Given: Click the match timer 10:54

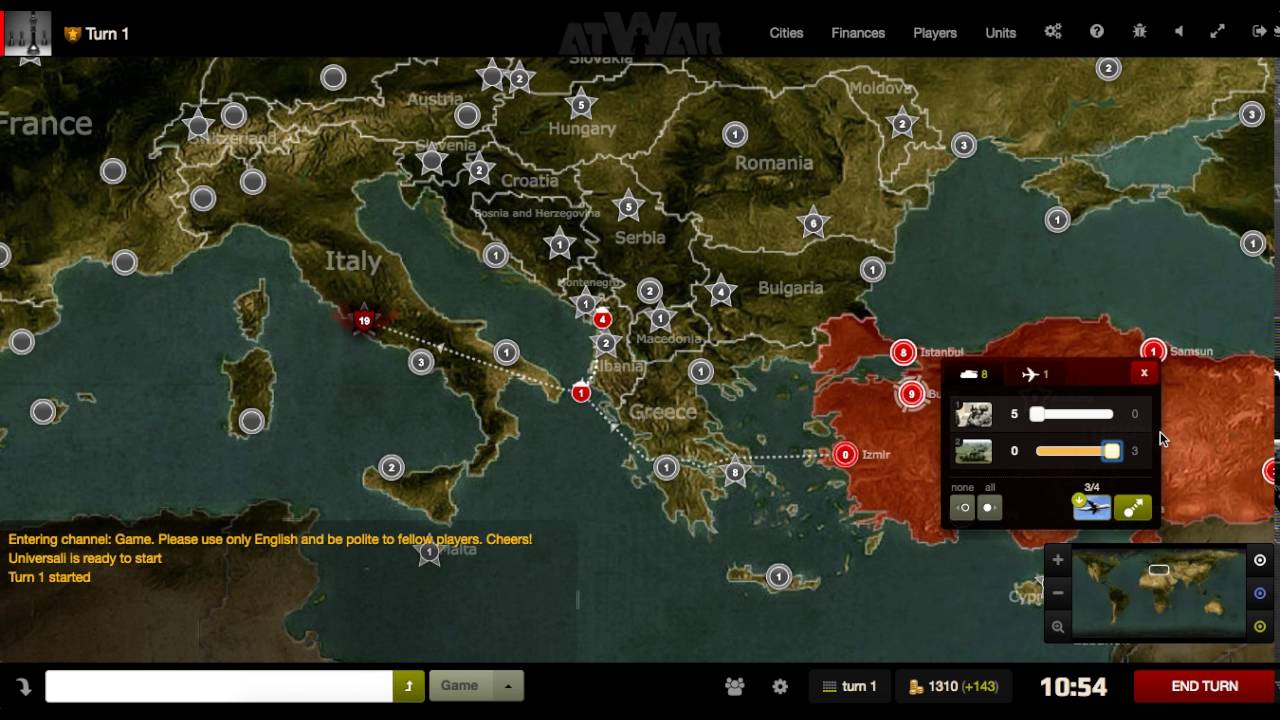Looking at the screenshot, I should 1073,687.
